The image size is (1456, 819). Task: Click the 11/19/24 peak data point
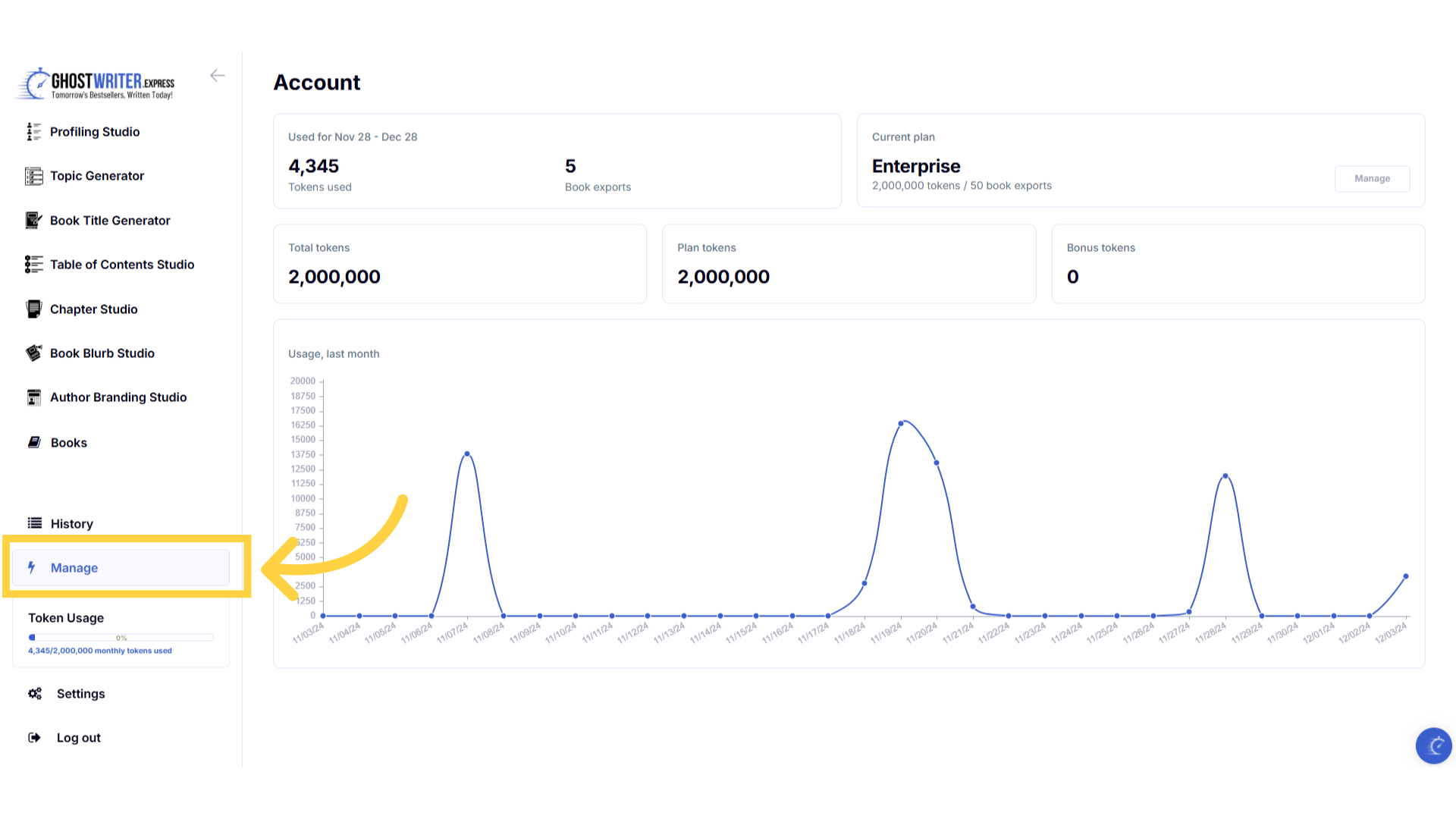[x=901, y=423]
